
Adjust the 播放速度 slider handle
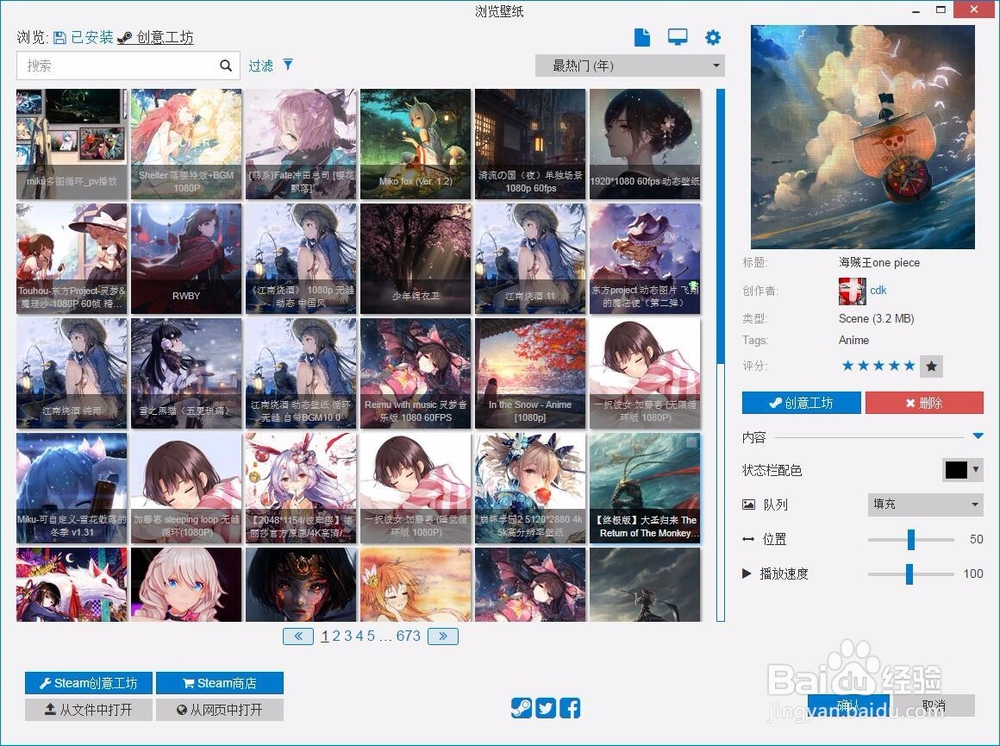click(x=909, y=574)
